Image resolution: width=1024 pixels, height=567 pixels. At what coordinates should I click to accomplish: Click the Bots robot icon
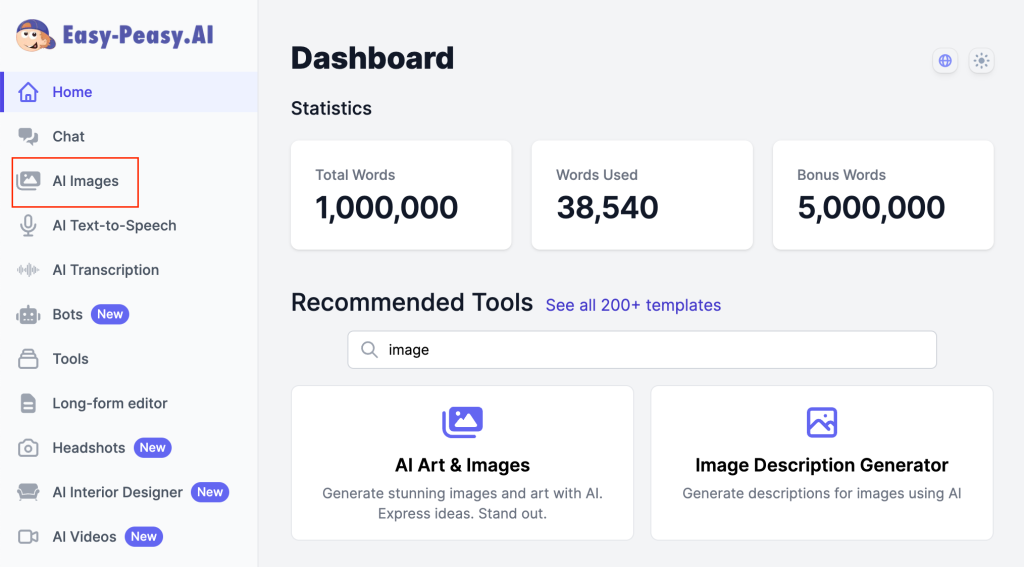pos(28,315)
